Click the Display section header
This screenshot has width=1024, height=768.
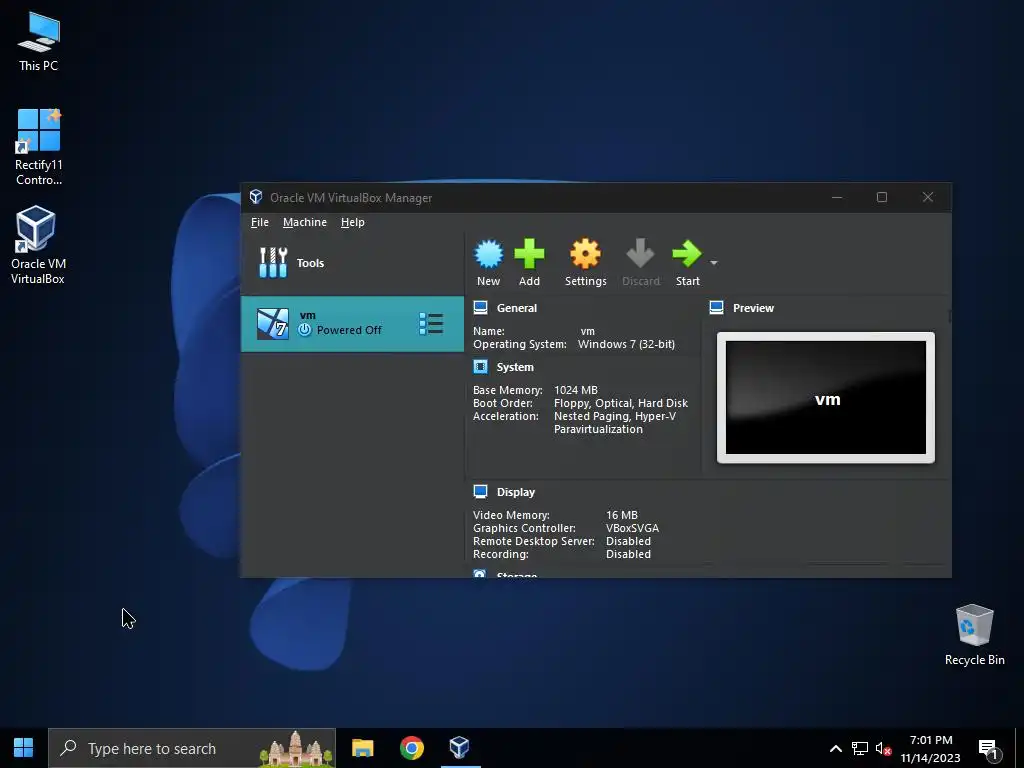(516, 492)
